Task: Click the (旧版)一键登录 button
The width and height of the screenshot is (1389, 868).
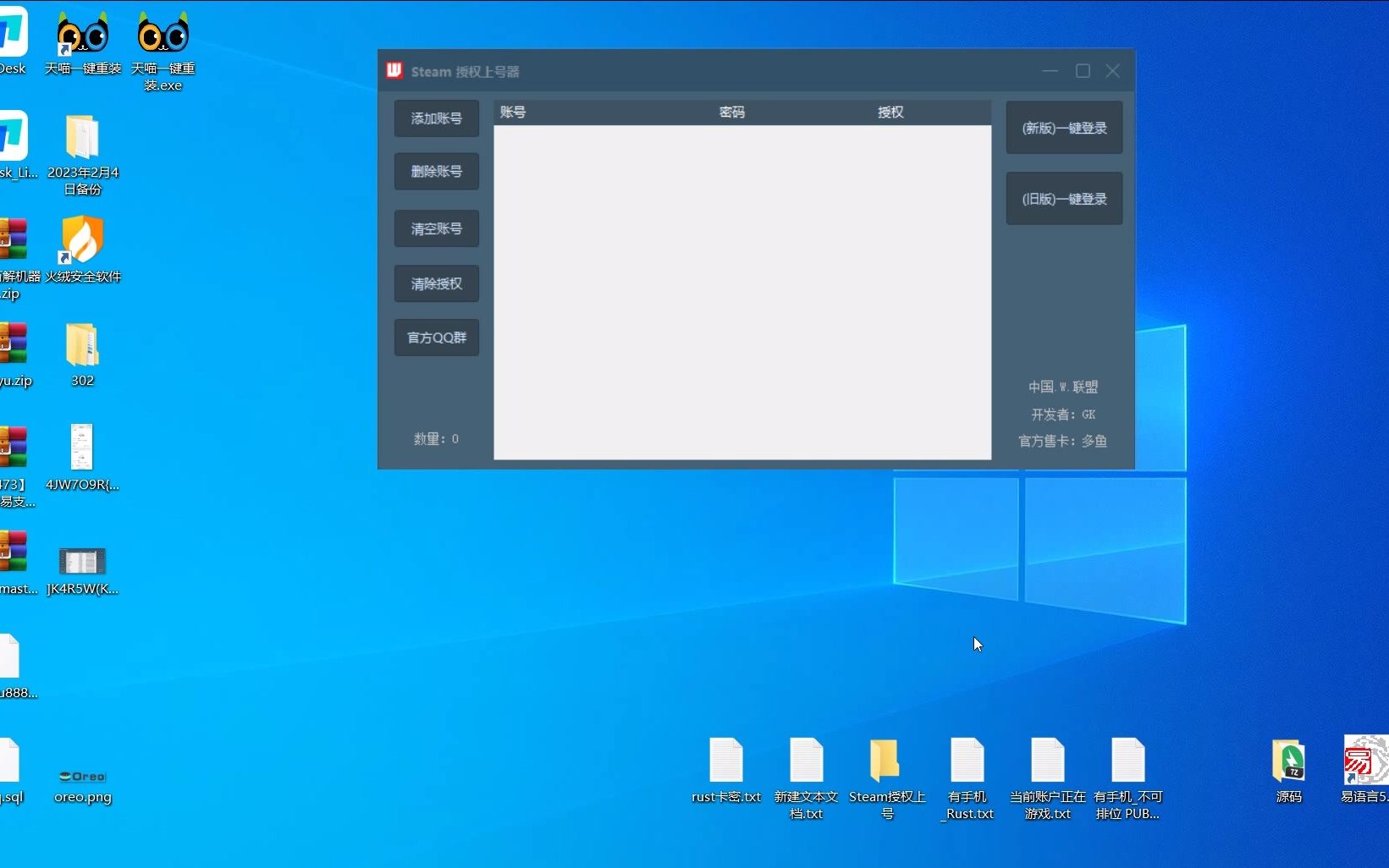Action: 1064,199
